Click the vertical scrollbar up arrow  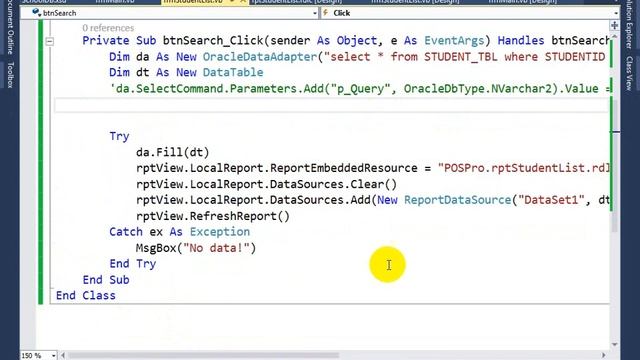coord(615,36)
